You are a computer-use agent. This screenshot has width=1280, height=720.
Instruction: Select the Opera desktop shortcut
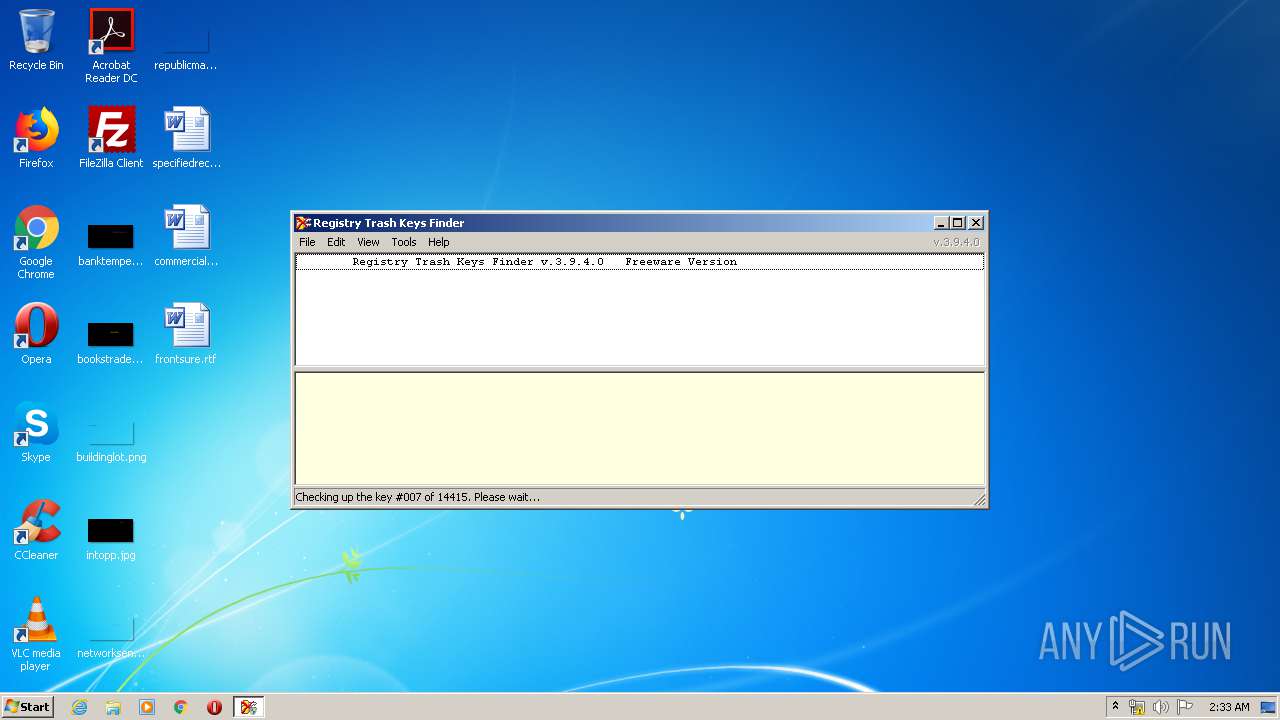(36, 334)
